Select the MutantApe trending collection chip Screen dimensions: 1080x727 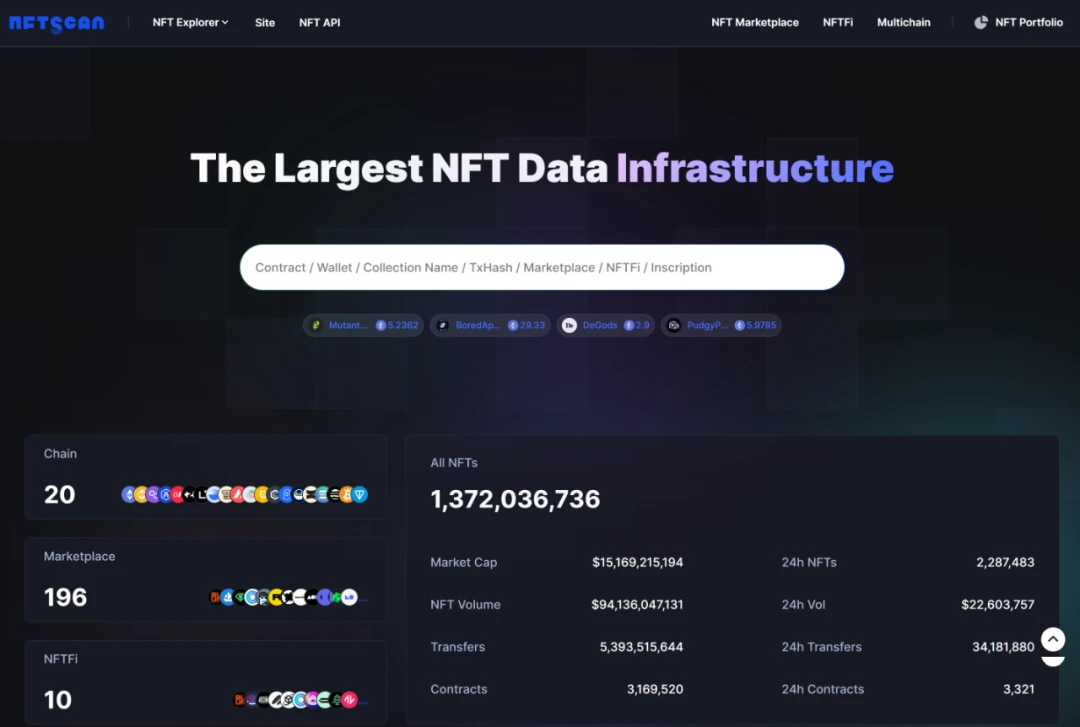pos(363,325)
